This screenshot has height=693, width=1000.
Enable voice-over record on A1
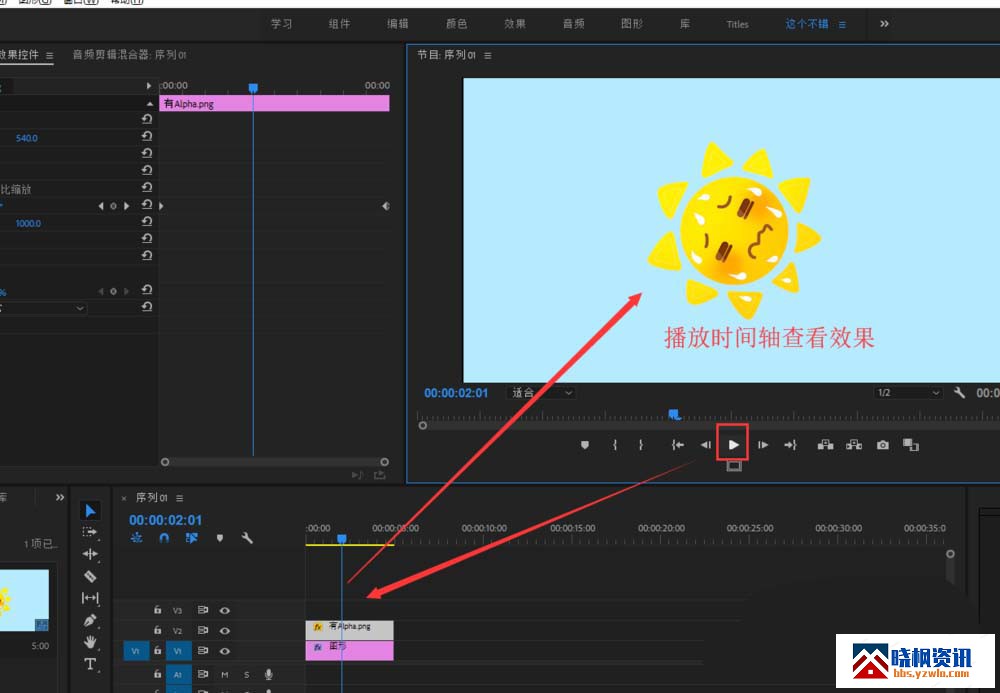(268, 674)
